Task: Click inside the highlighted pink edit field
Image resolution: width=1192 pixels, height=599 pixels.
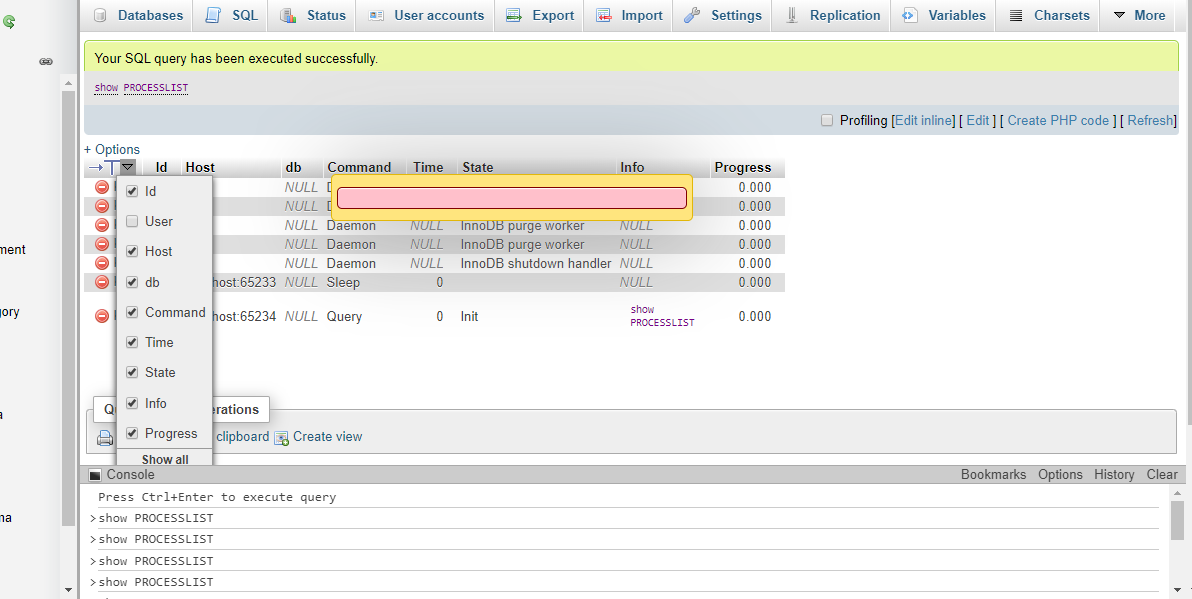Action: (511, 197)
